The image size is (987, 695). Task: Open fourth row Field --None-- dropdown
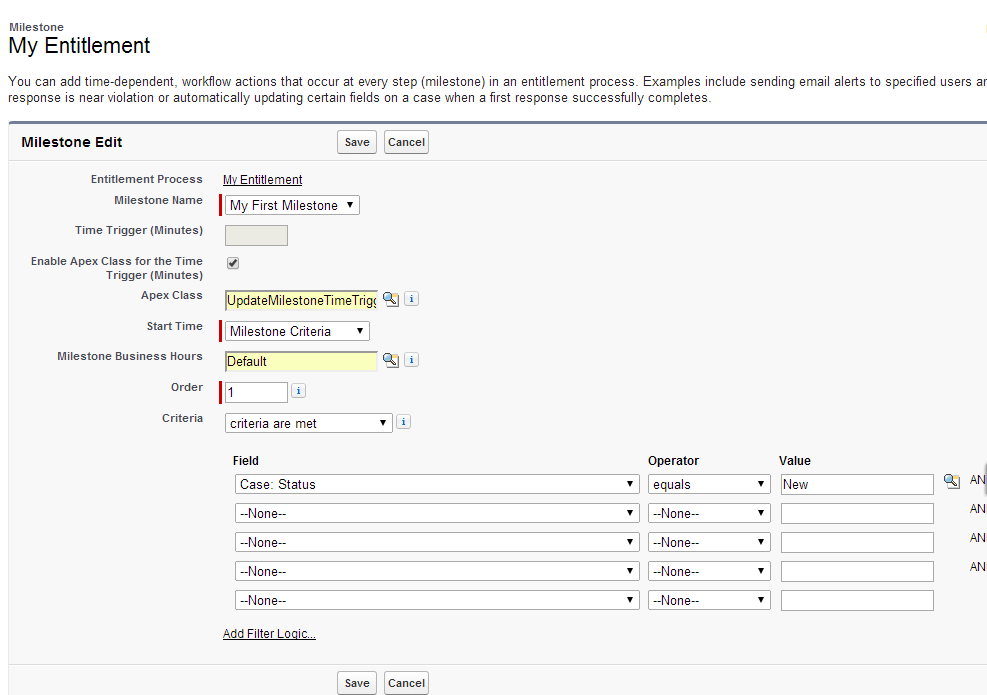tap(437, 571)
